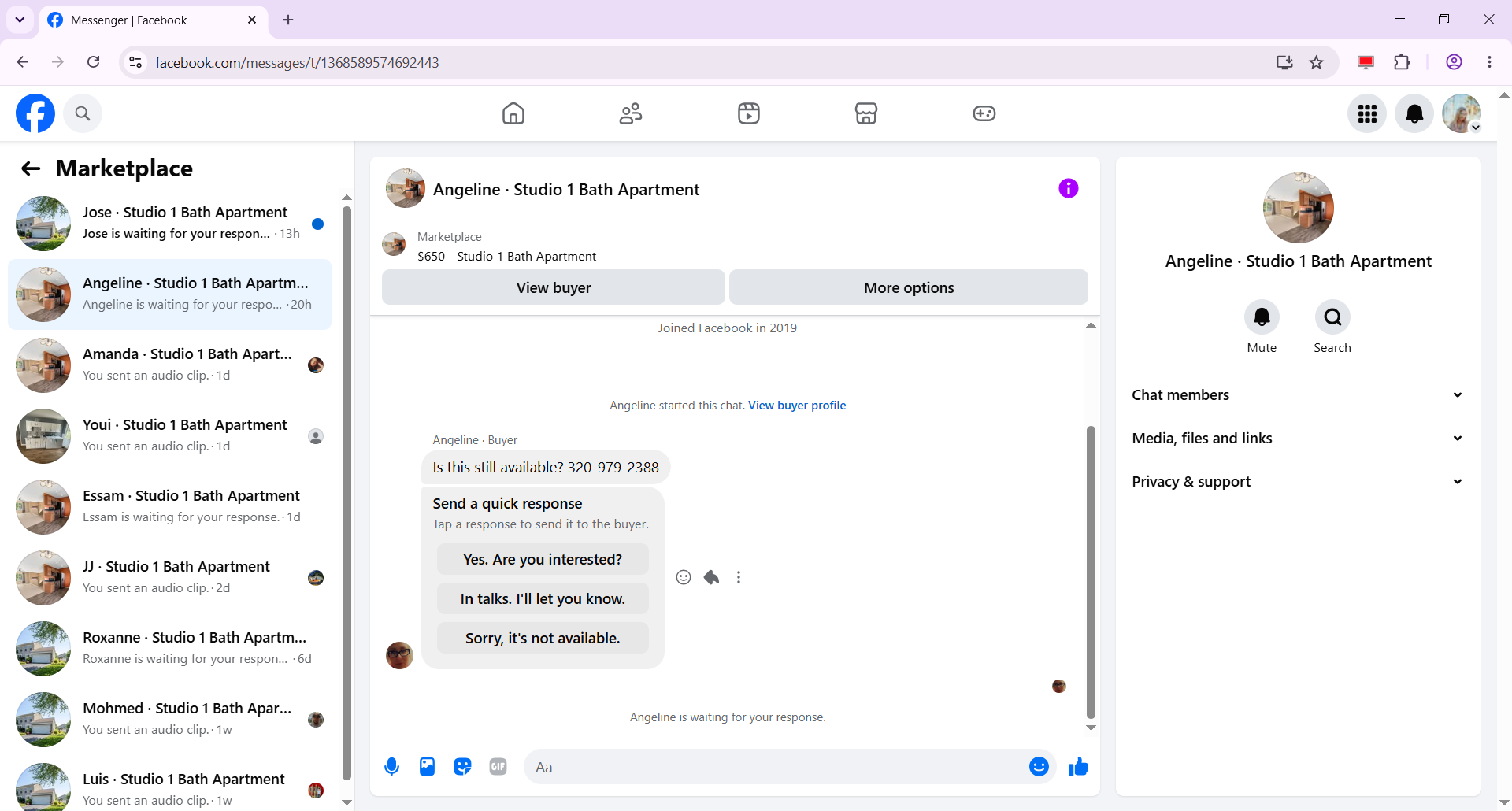The height and width of the screenshot is (811, 1512).
Task: Open Essam's Studio 1 Bath Apartment chat
Action: 169,507
